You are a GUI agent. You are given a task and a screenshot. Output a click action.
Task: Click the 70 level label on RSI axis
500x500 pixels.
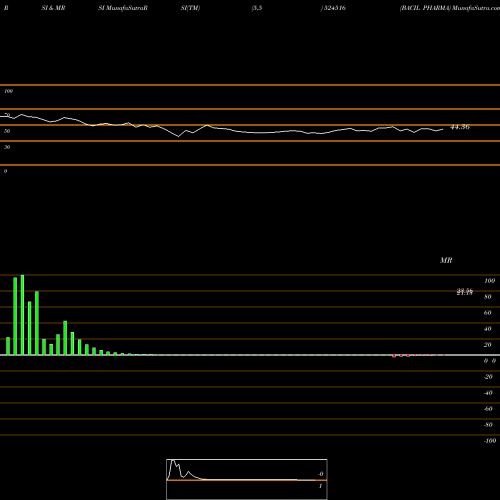[x=7, y=115]
